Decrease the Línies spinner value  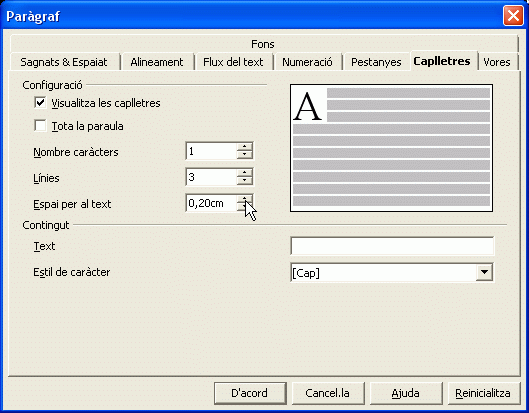click(244, 181)
